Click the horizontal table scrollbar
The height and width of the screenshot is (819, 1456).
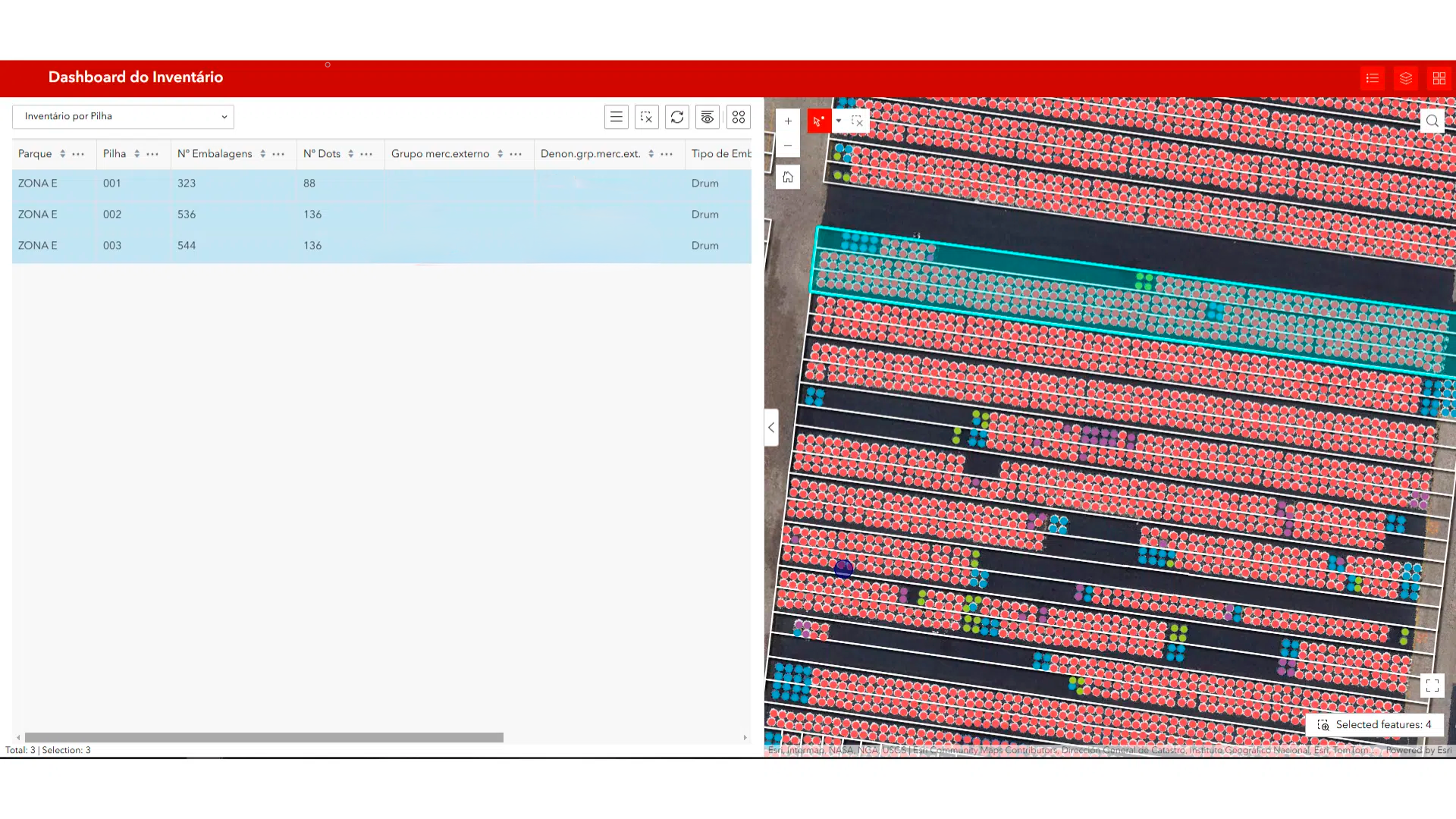click(264, 737)
